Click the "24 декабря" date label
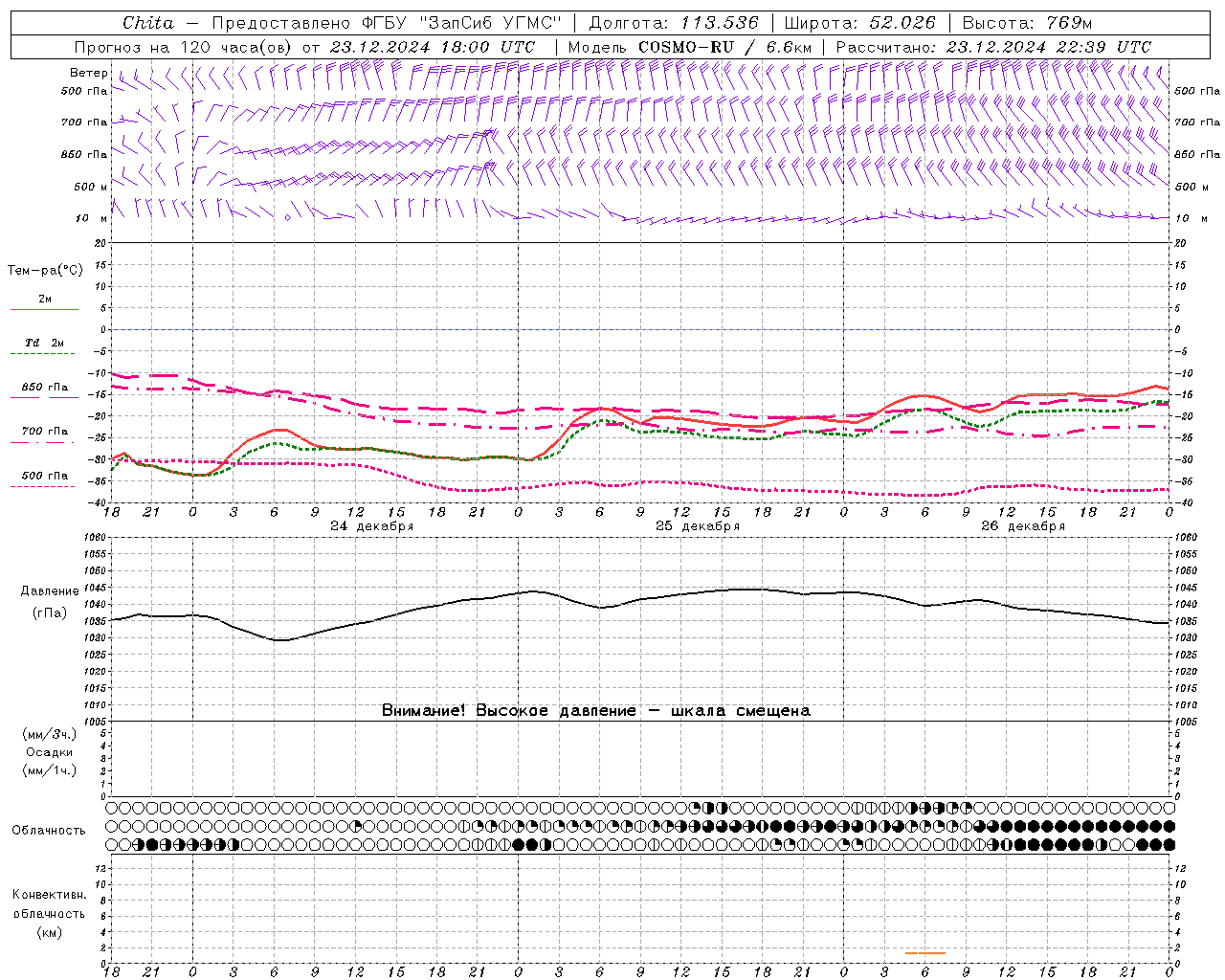Viewport: 1225px width, 980px height. [x=371, y=526]
